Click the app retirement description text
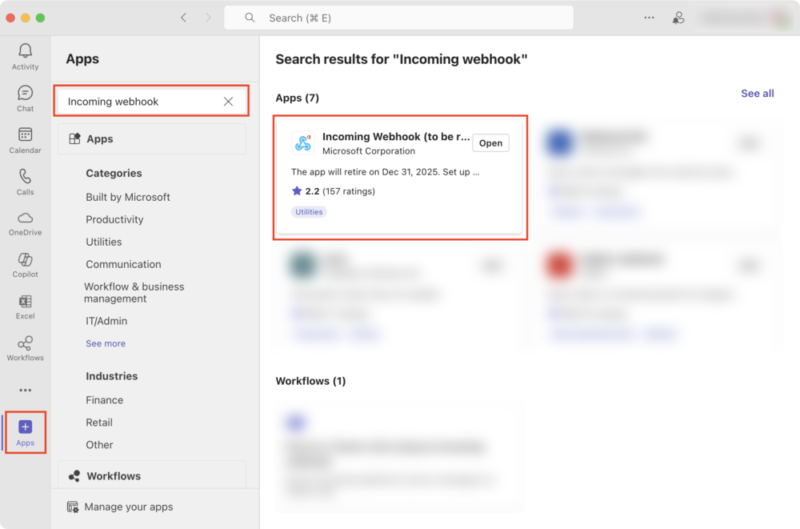The image size is (800, 529). (385, 172)
